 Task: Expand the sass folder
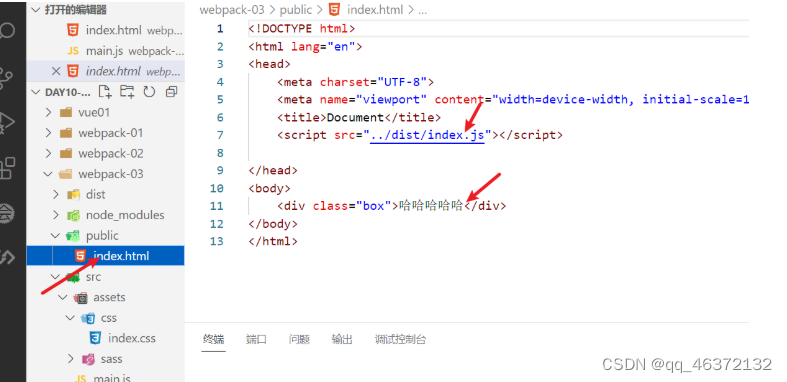[x=71, y=359]
